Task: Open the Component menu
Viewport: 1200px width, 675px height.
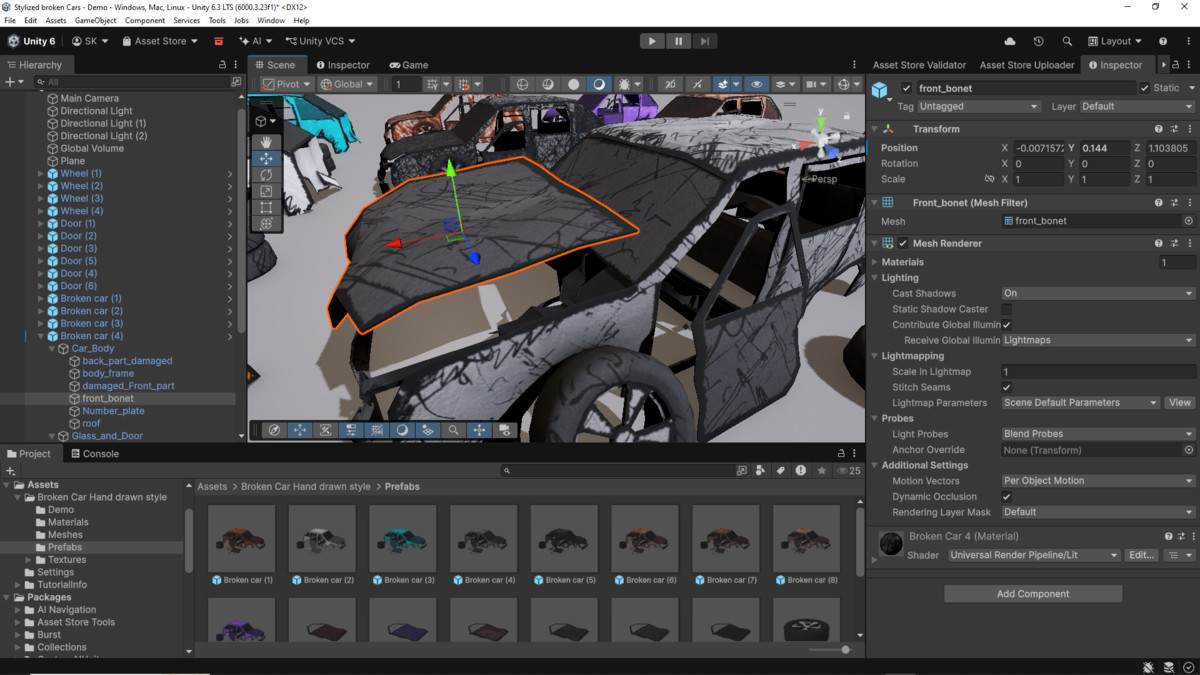Action: point(145,20)
